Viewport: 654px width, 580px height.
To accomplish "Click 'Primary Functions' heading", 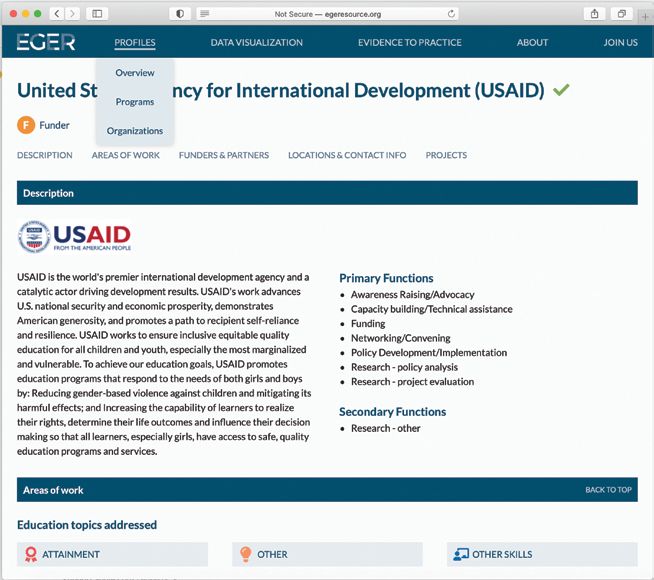I will click(x=386, y=278).
